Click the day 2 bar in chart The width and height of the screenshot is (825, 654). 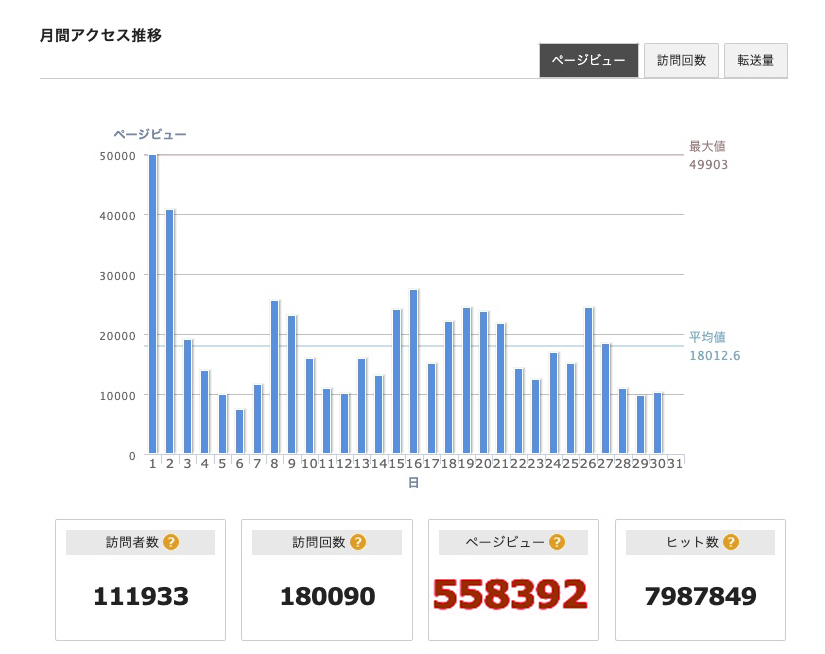pyautogui.click(x=169, y=331)
